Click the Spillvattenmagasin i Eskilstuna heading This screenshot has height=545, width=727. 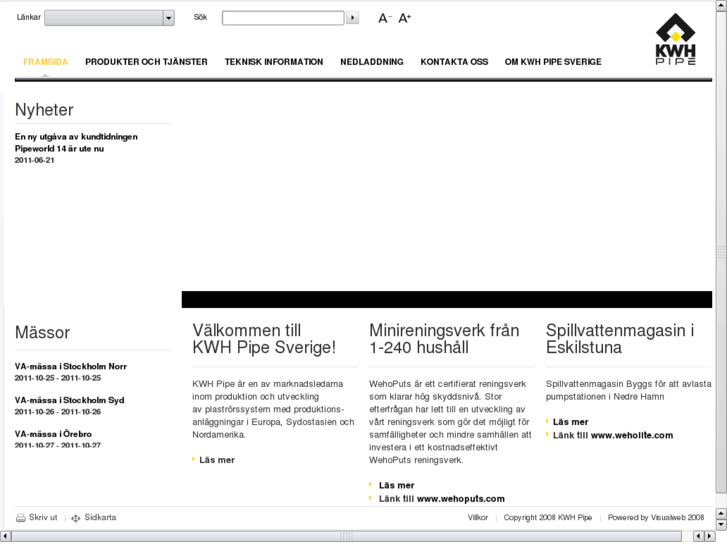click(620, 339)
